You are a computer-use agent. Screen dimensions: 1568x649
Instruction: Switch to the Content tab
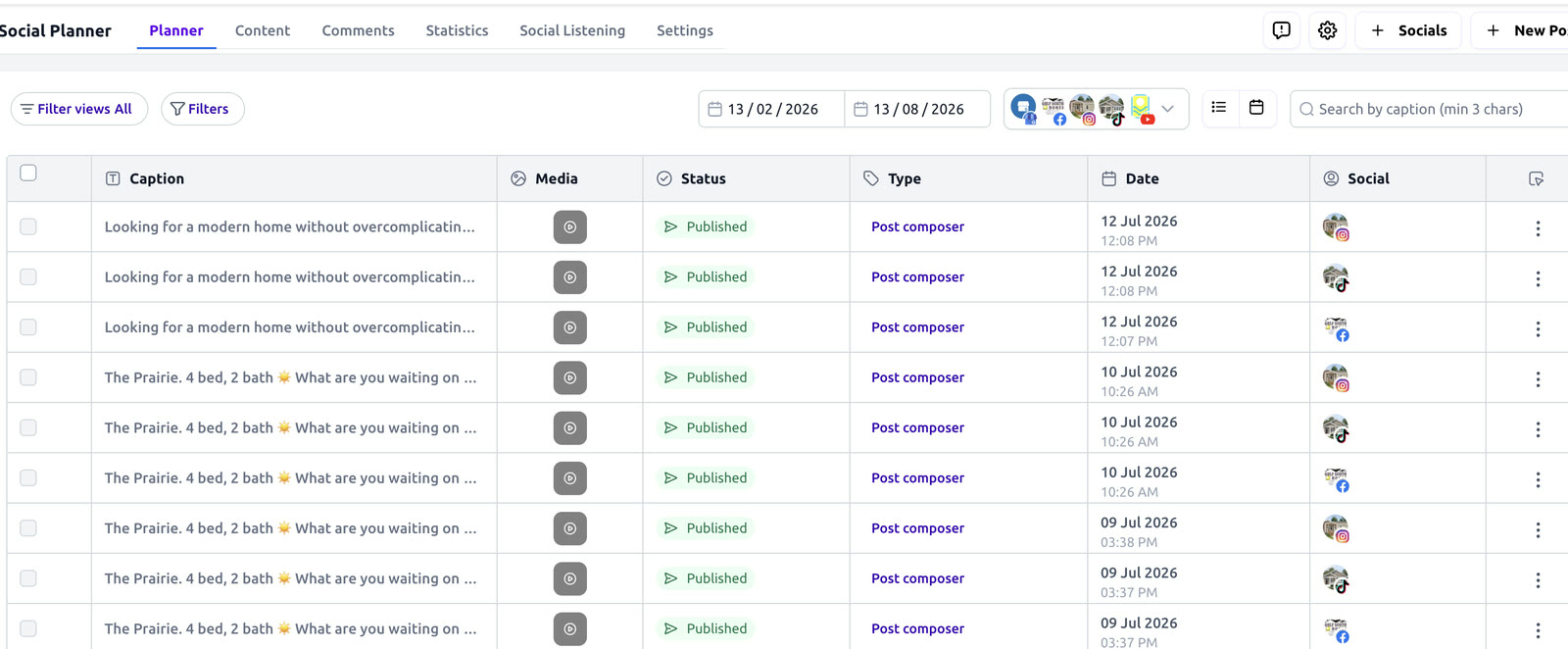click(263, 30)
